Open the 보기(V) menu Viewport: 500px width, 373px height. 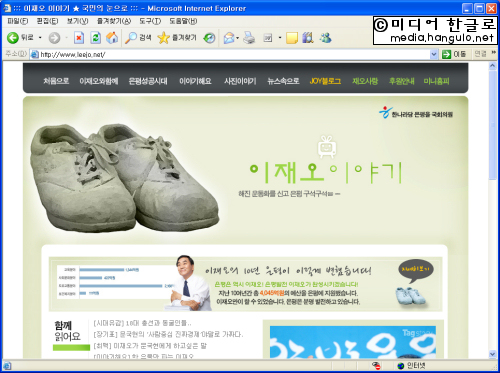click(77, 21)
